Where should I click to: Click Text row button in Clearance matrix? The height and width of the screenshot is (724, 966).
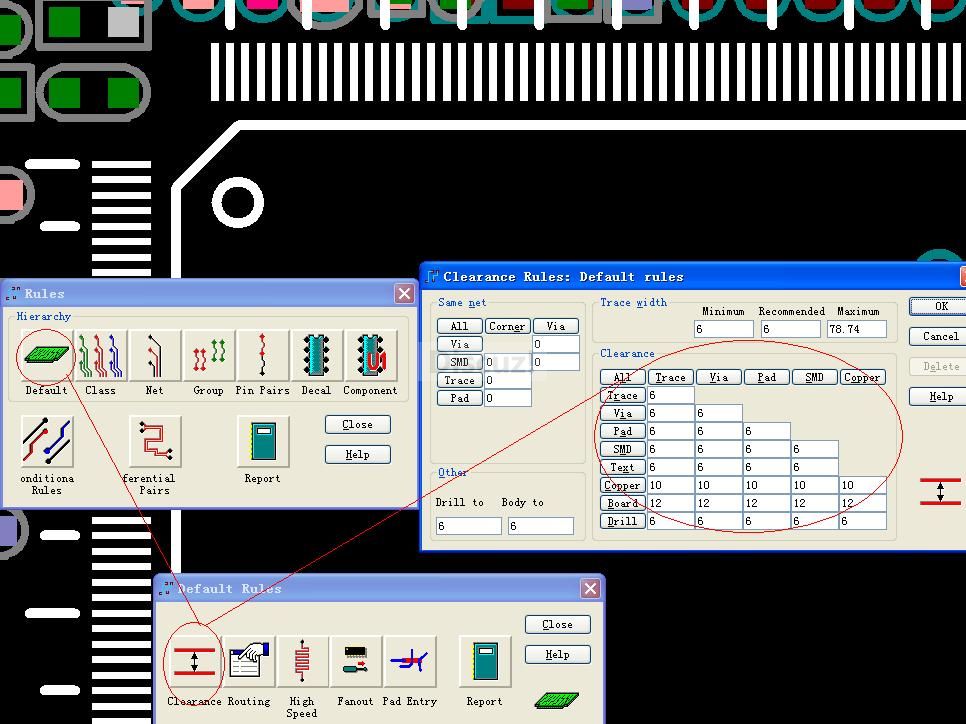(623, 468)
